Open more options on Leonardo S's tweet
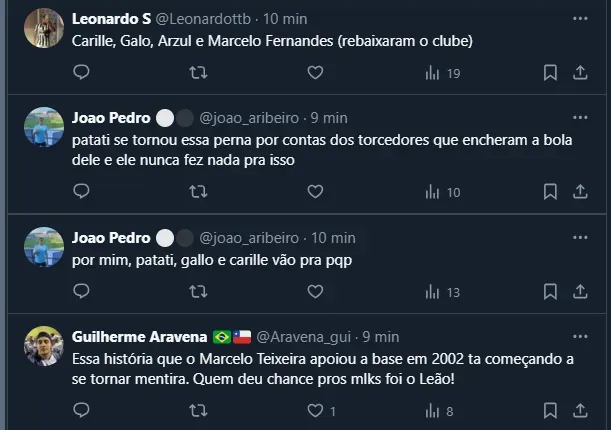611x430 pixels. (580, 19)
